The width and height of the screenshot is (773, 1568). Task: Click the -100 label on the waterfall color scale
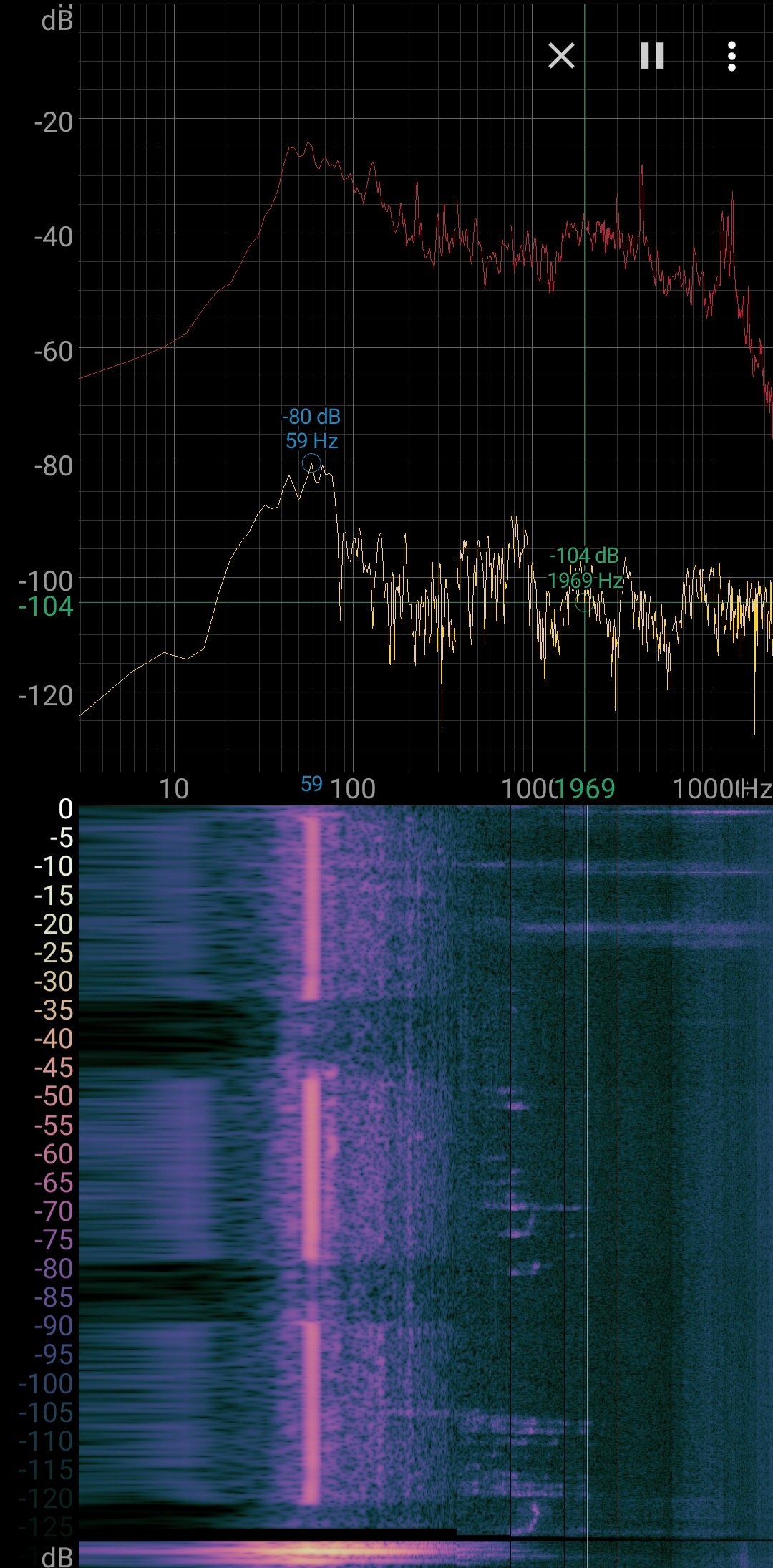(47, 1383)
